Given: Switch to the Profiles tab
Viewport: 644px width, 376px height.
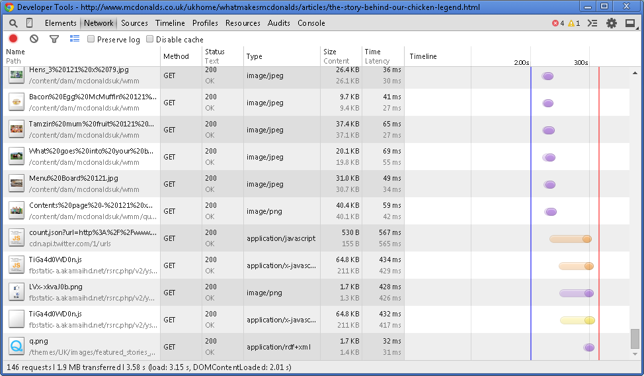Looking at the screenshot, I should click(x=205, y=23).
